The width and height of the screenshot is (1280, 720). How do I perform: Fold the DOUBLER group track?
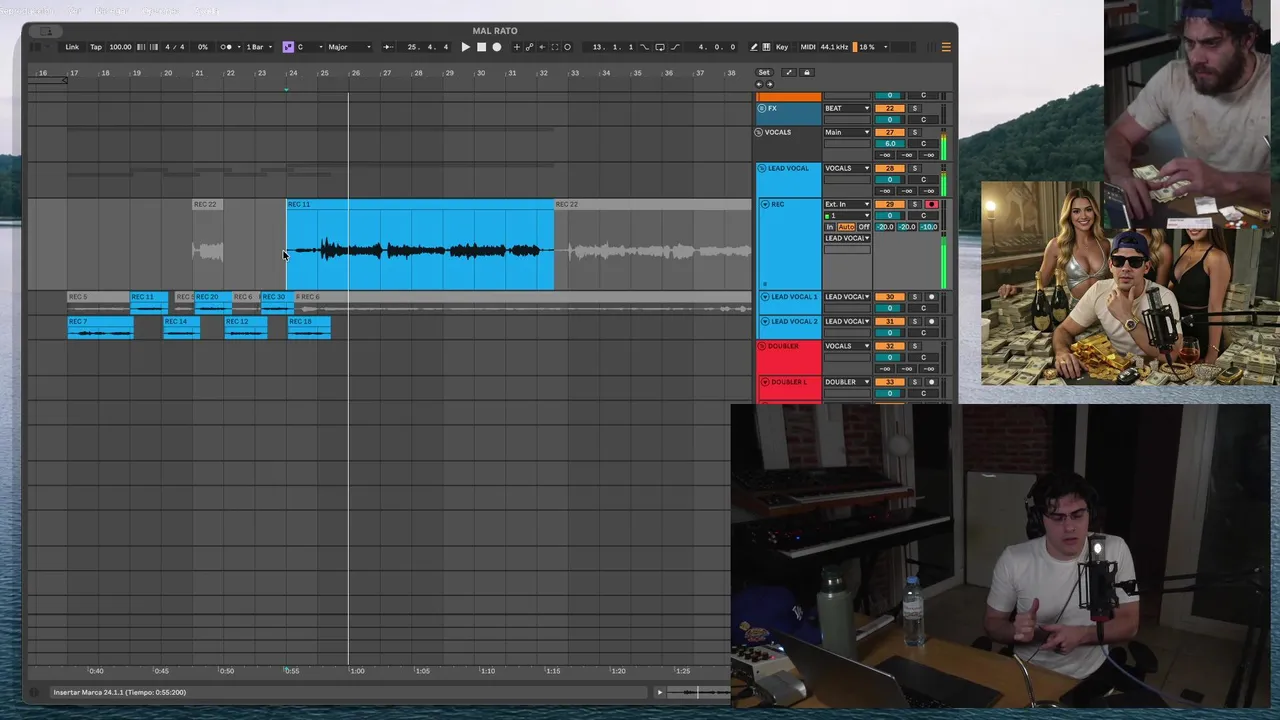pyautogui.click(x=762, y=346)
